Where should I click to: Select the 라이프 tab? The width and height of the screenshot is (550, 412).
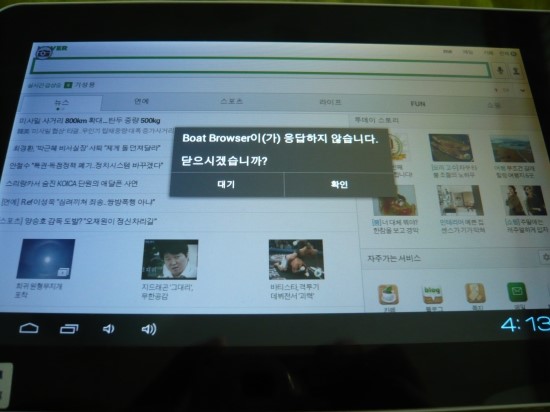tap(330, 102)
